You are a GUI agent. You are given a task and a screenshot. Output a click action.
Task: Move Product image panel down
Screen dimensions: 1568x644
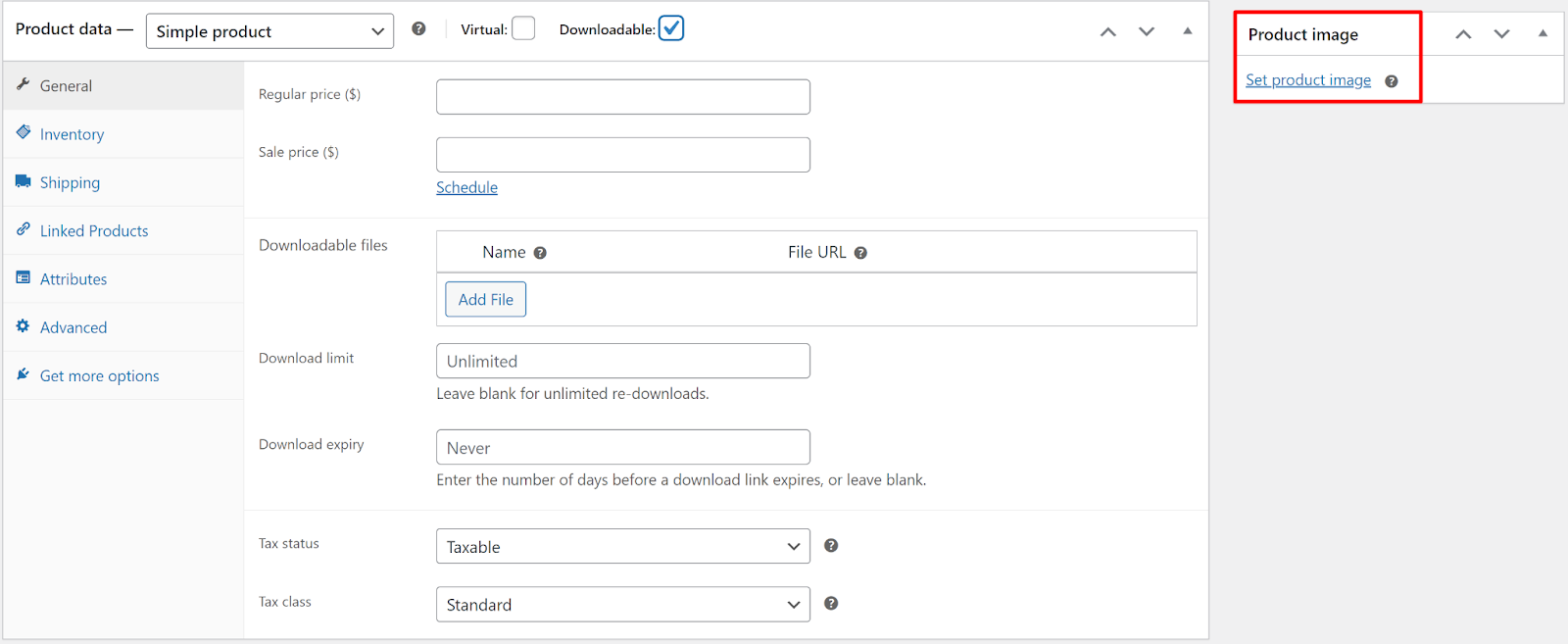[1501, 34]
